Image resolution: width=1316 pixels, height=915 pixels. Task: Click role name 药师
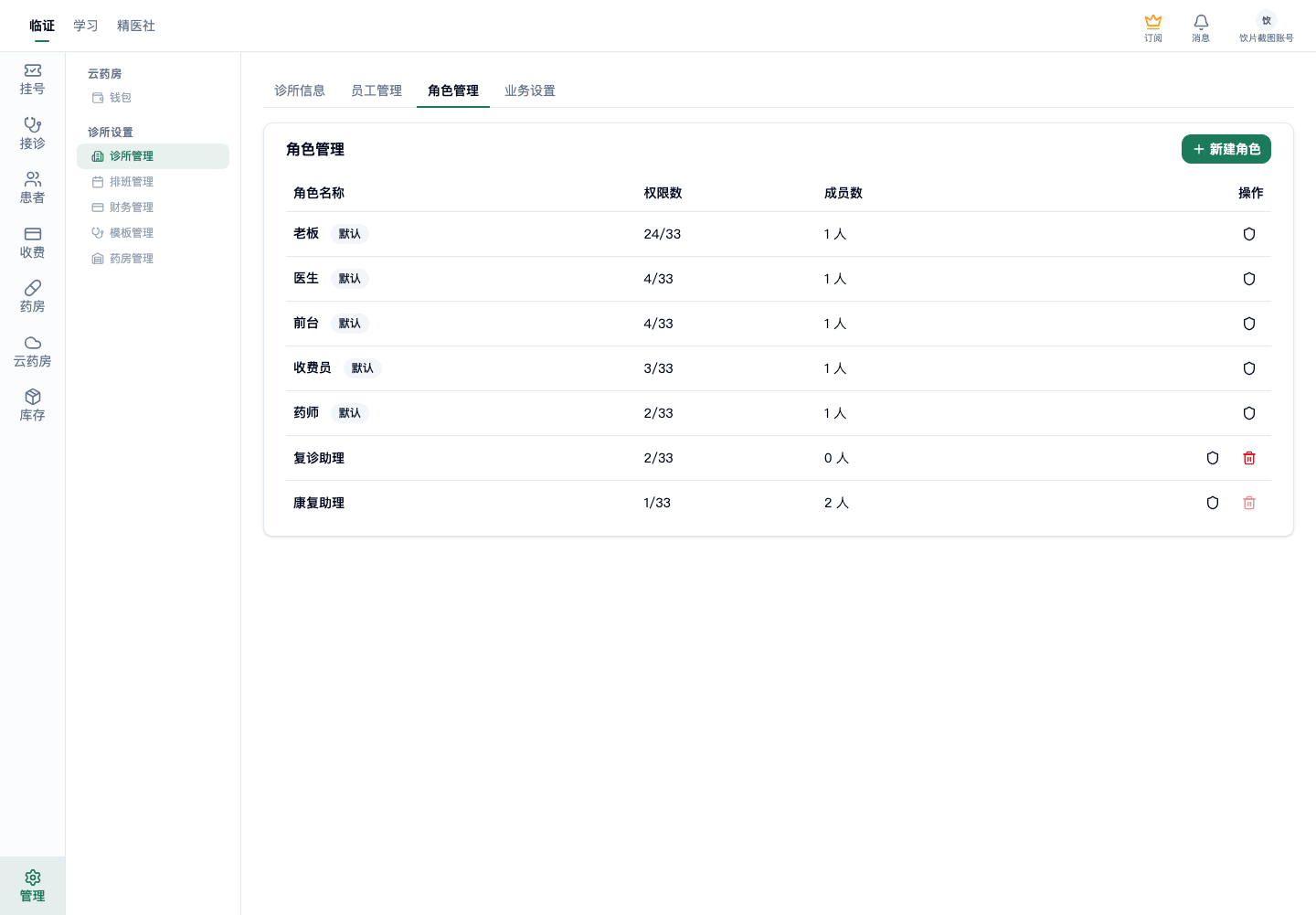[306, 413]
